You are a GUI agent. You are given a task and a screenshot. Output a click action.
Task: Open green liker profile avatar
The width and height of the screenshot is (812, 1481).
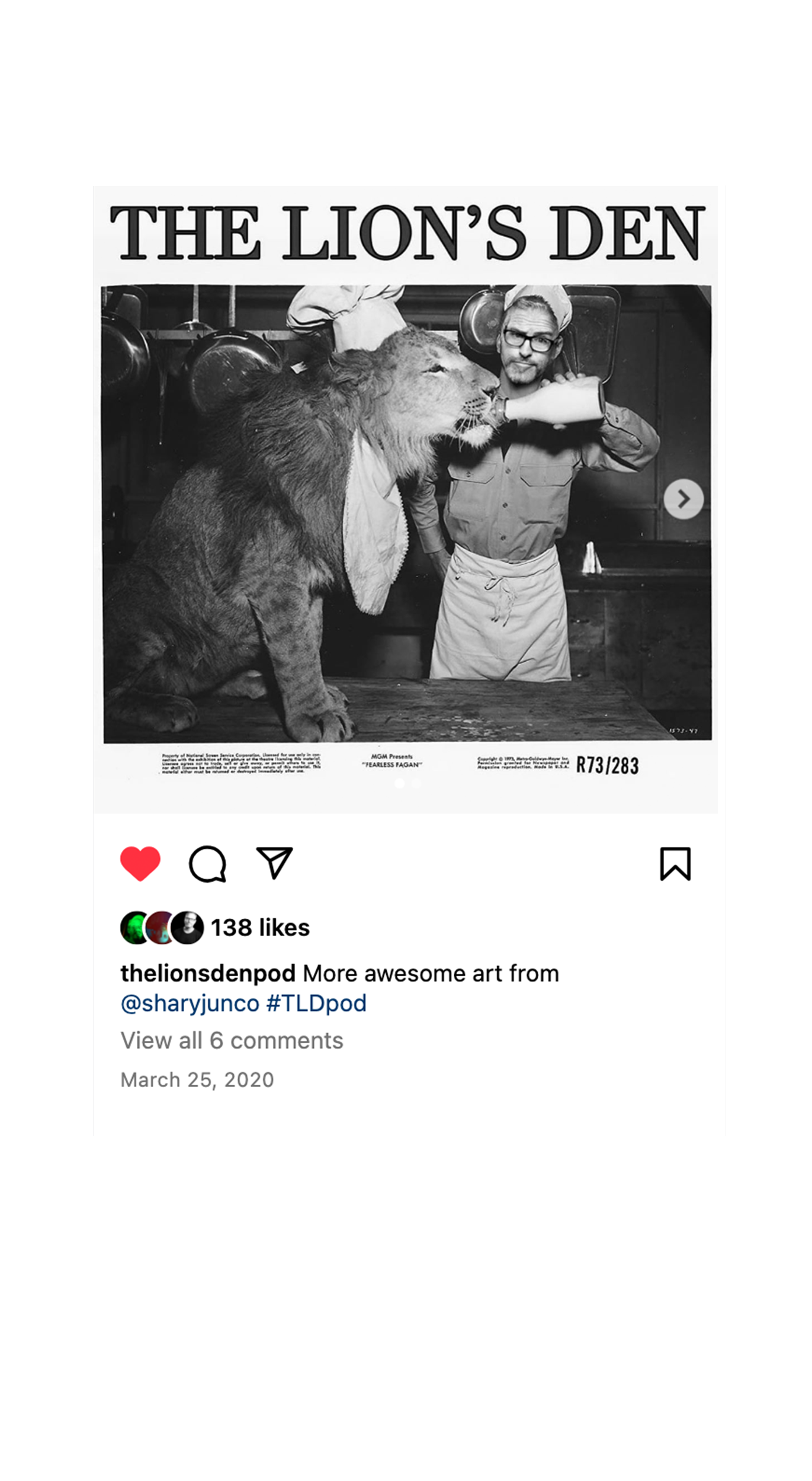click(x=135, y=928)
